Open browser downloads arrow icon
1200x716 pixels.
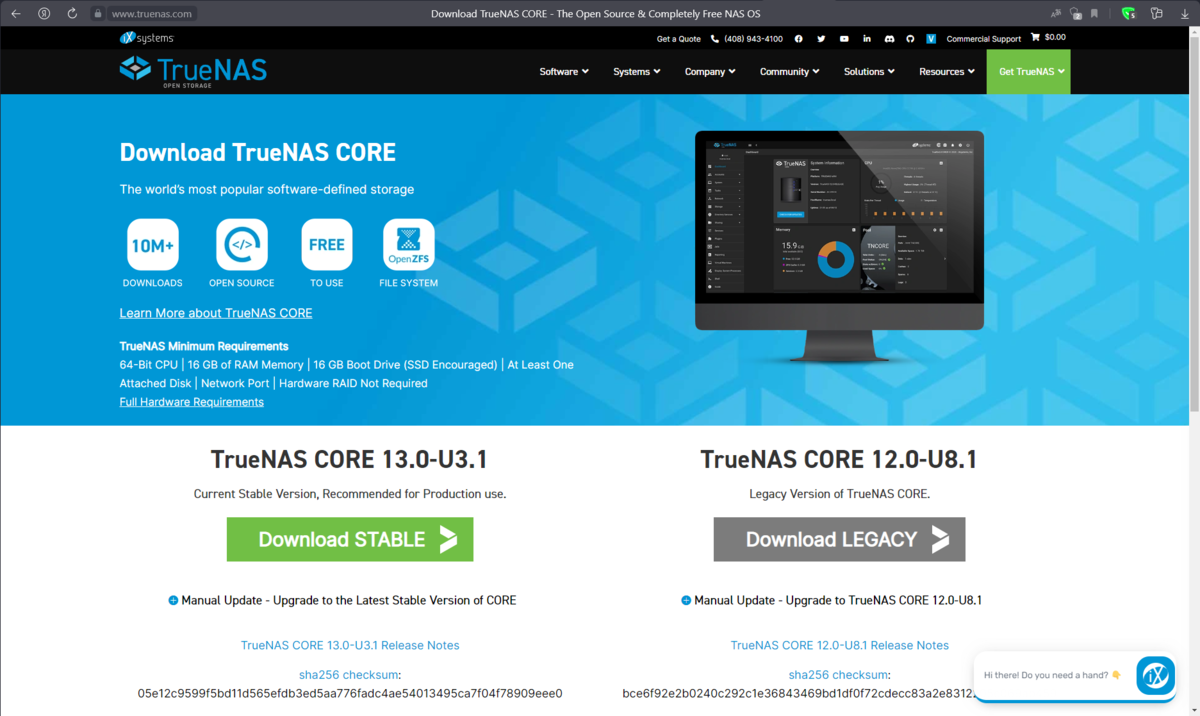1185,14
